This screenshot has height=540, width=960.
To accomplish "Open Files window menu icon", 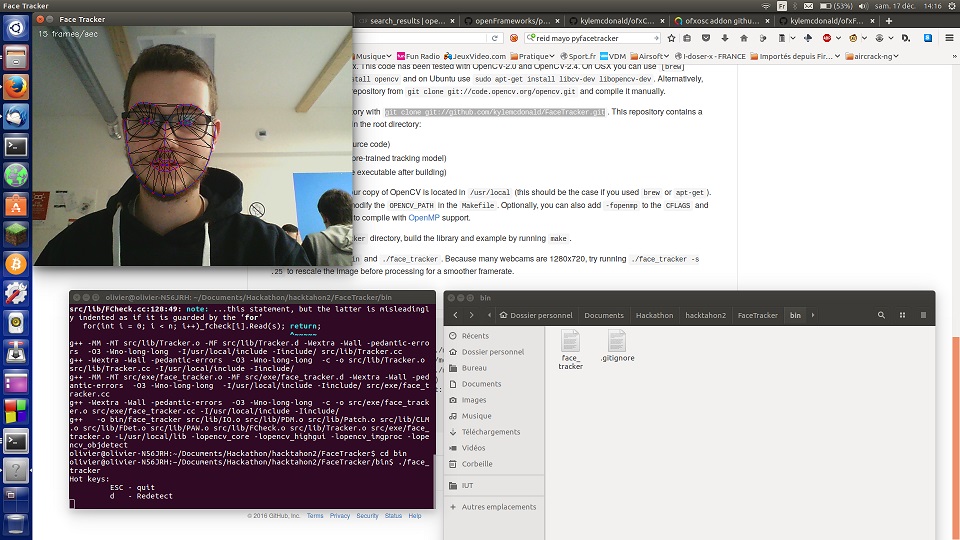I will pos(923,315).
